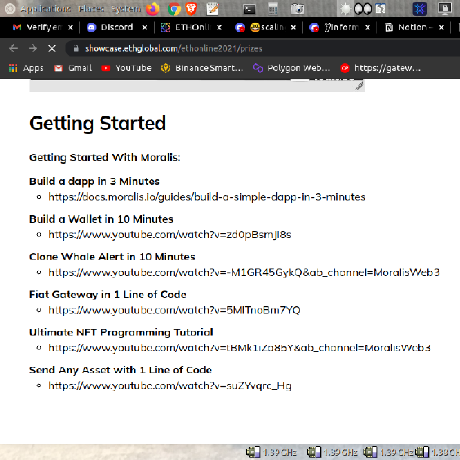Close the Notion tab
The height and width of the screenshot is (460, 460).
[441, 28]
